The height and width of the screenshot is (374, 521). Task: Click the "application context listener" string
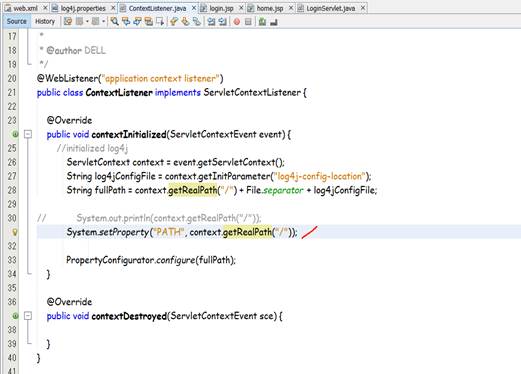[x=161, y=78]
